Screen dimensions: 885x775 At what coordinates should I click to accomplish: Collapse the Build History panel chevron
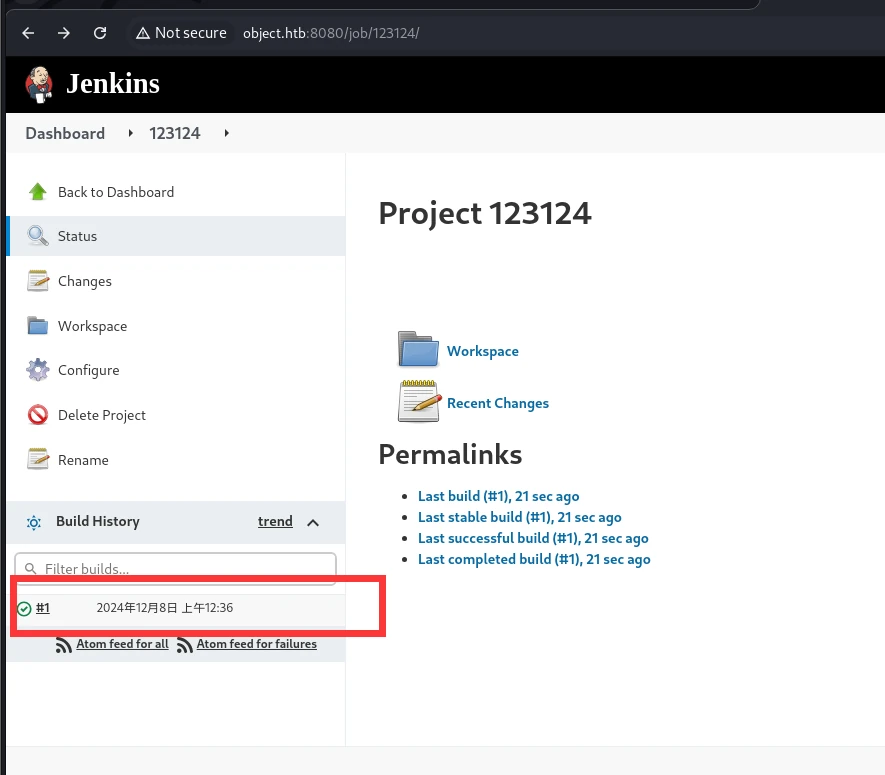(313, 523)
